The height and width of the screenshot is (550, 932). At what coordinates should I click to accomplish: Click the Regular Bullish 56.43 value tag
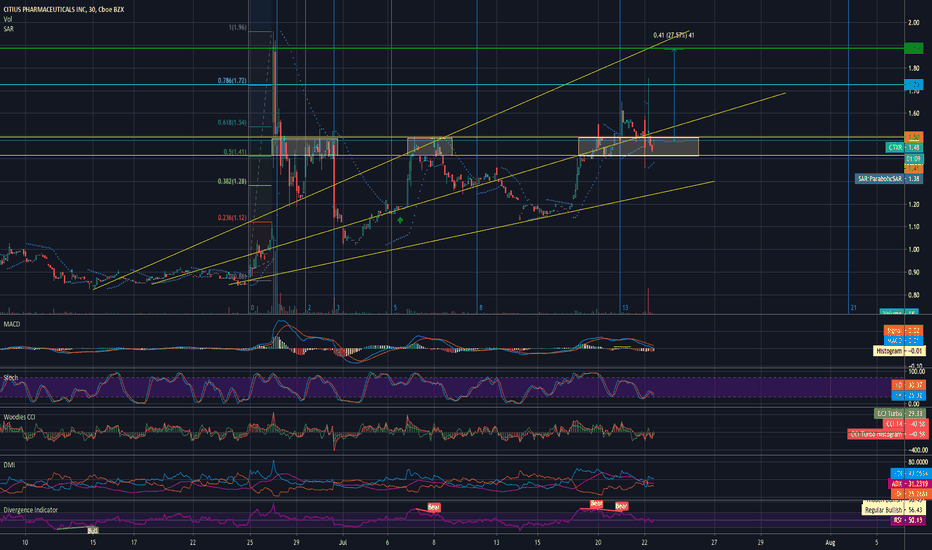coord(893,510)
